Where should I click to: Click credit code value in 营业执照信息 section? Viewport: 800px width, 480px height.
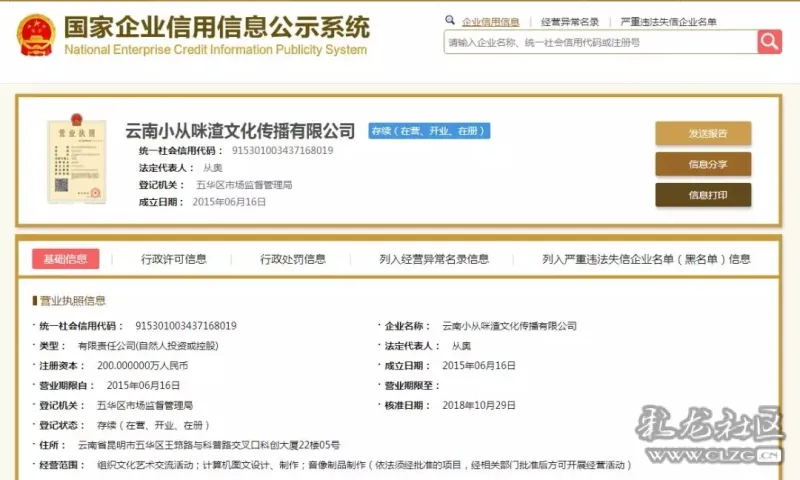pyautogui.click(x=186, y=326)
